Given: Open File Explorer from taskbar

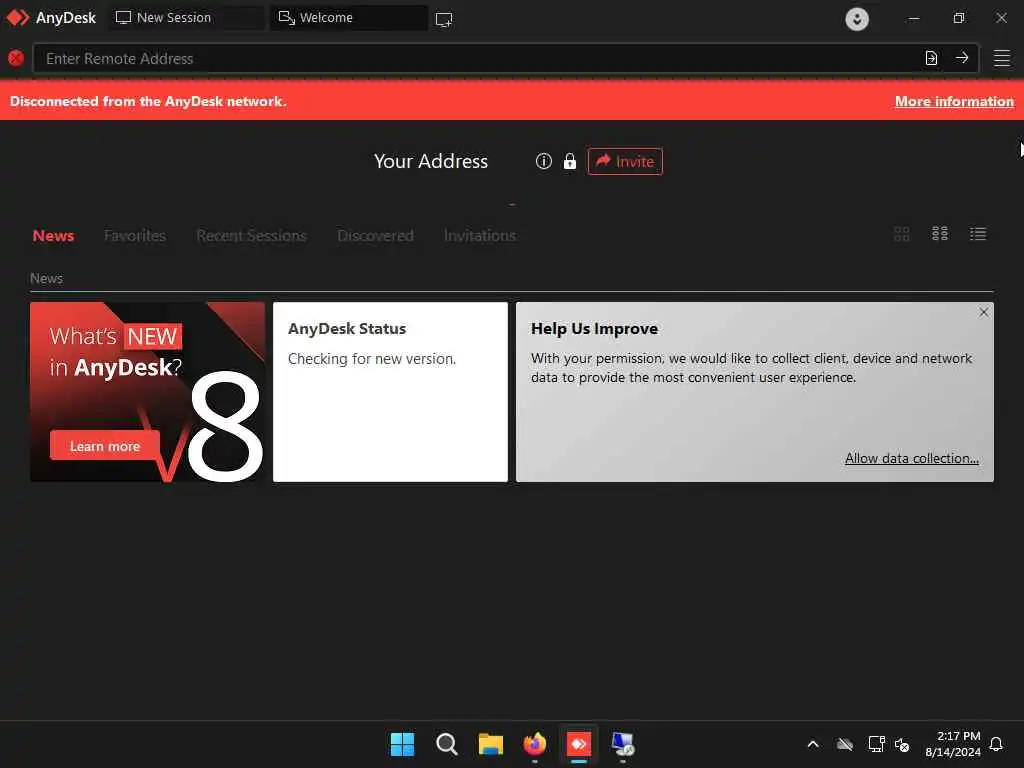Looking at the screenshot, I should (490, 744).
